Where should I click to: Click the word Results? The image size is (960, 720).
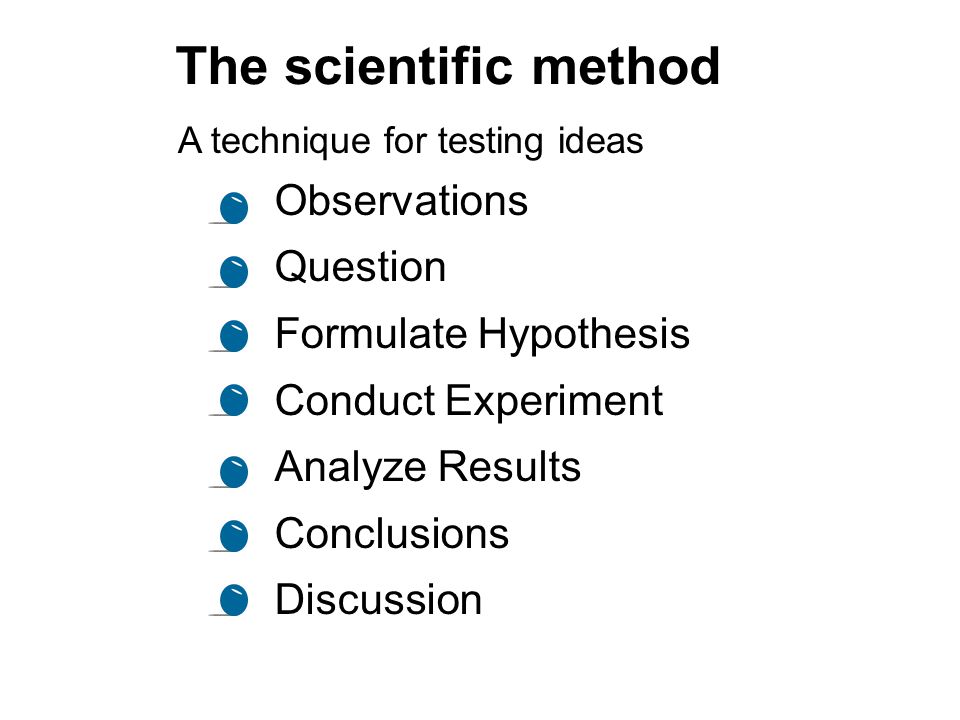point(509,467)
